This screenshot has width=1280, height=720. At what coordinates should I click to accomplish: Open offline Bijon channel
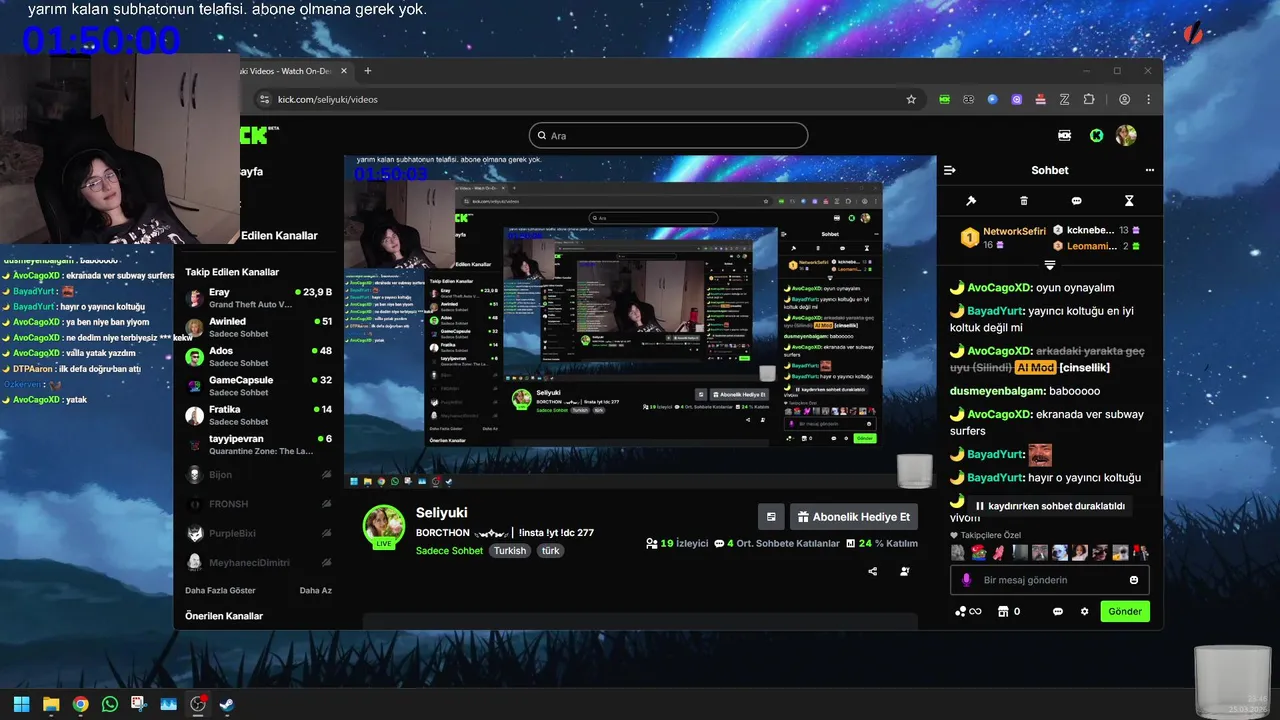258,475
